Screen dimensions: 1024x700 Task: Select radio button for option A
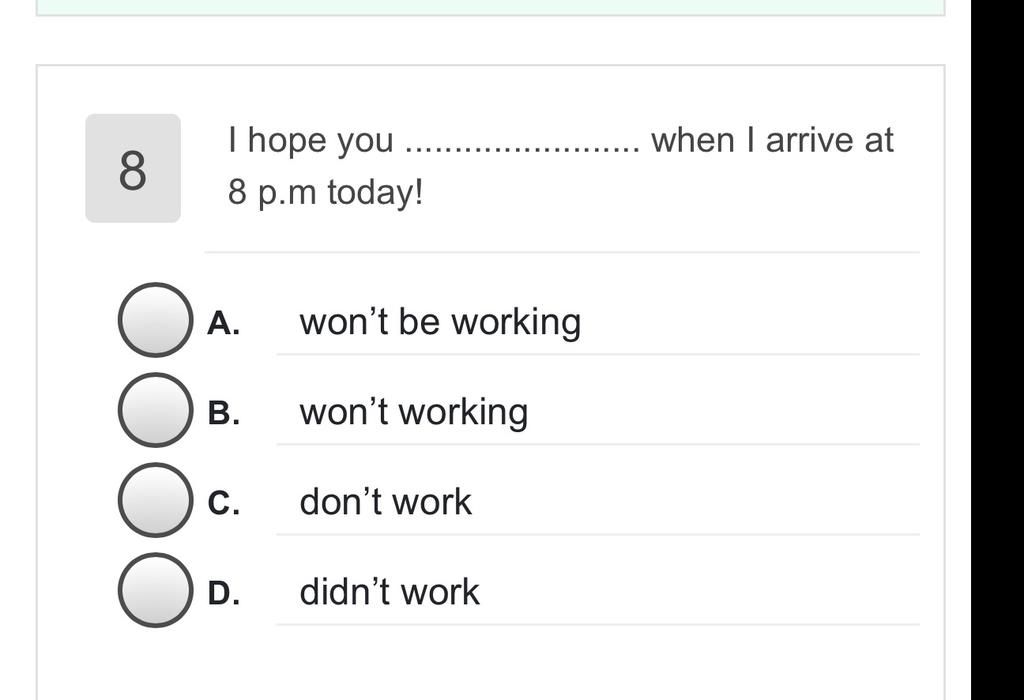155,320
